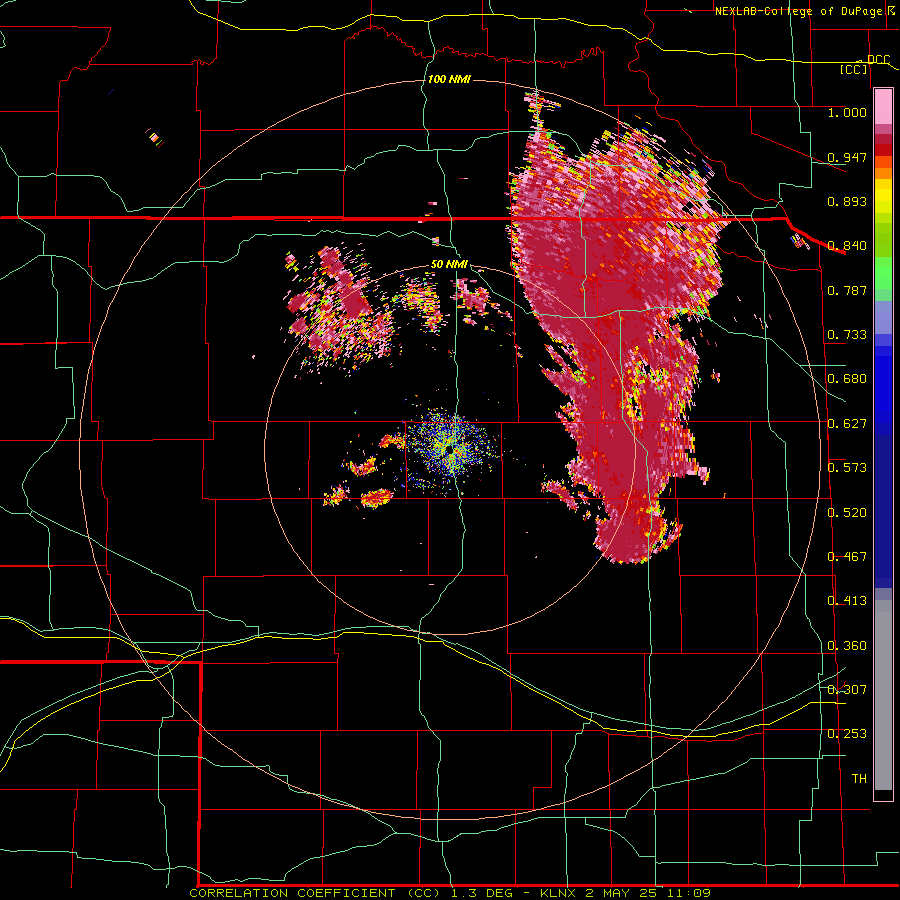Click the TH label at scale bottom
The height and width of the screenshot is (900, 900).
pyautogui.click(x=859, y=779)
